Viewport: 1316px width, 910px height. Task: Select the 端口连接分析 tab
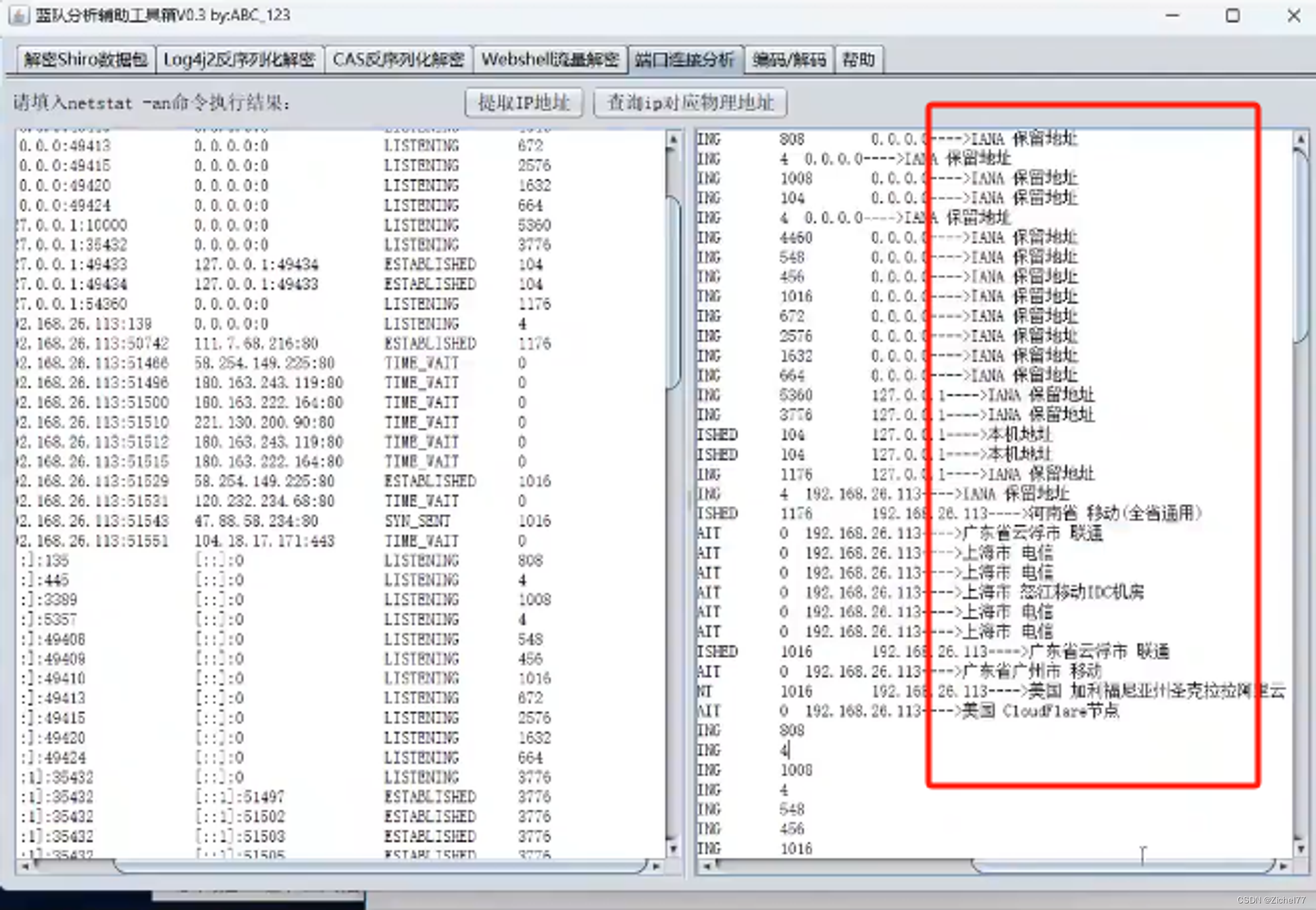coord(685,60)
